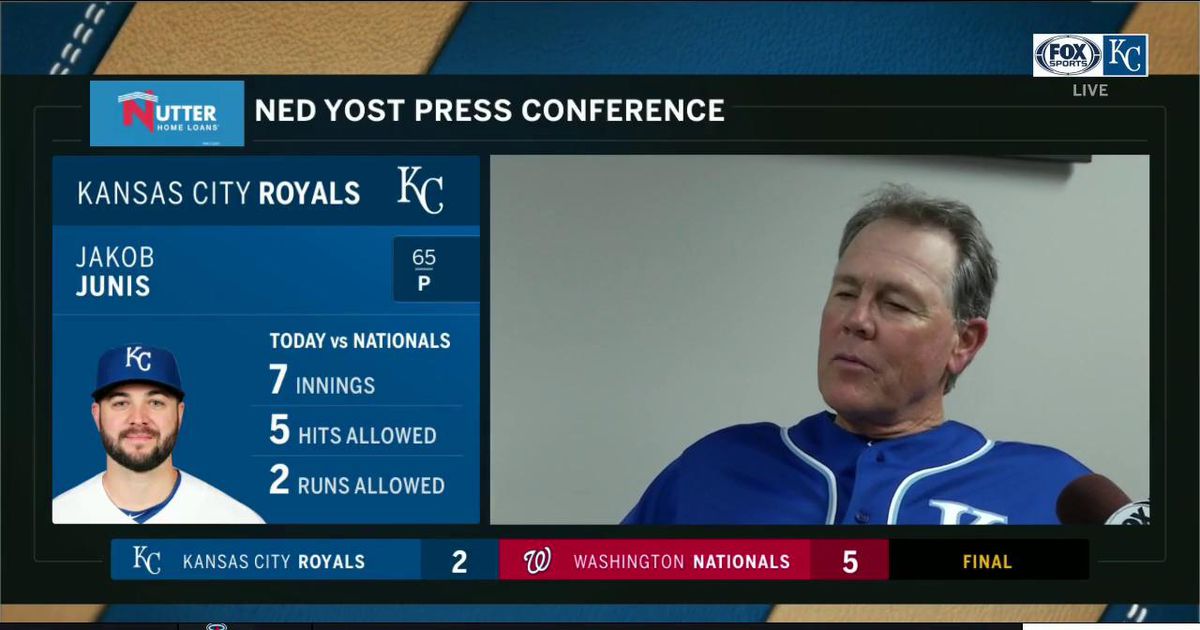This screenshot has width=1200, height=630.
Task: Click Washington Nationals score of 5
Action: click(x=850, y=561)
